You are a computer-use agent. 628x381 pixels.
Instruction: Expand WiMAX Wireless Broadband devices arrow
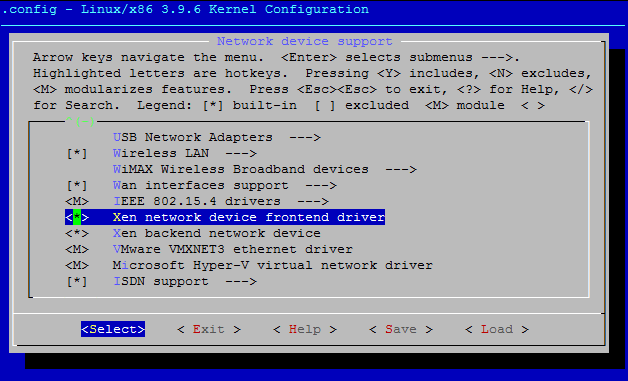tap(401, 169)
